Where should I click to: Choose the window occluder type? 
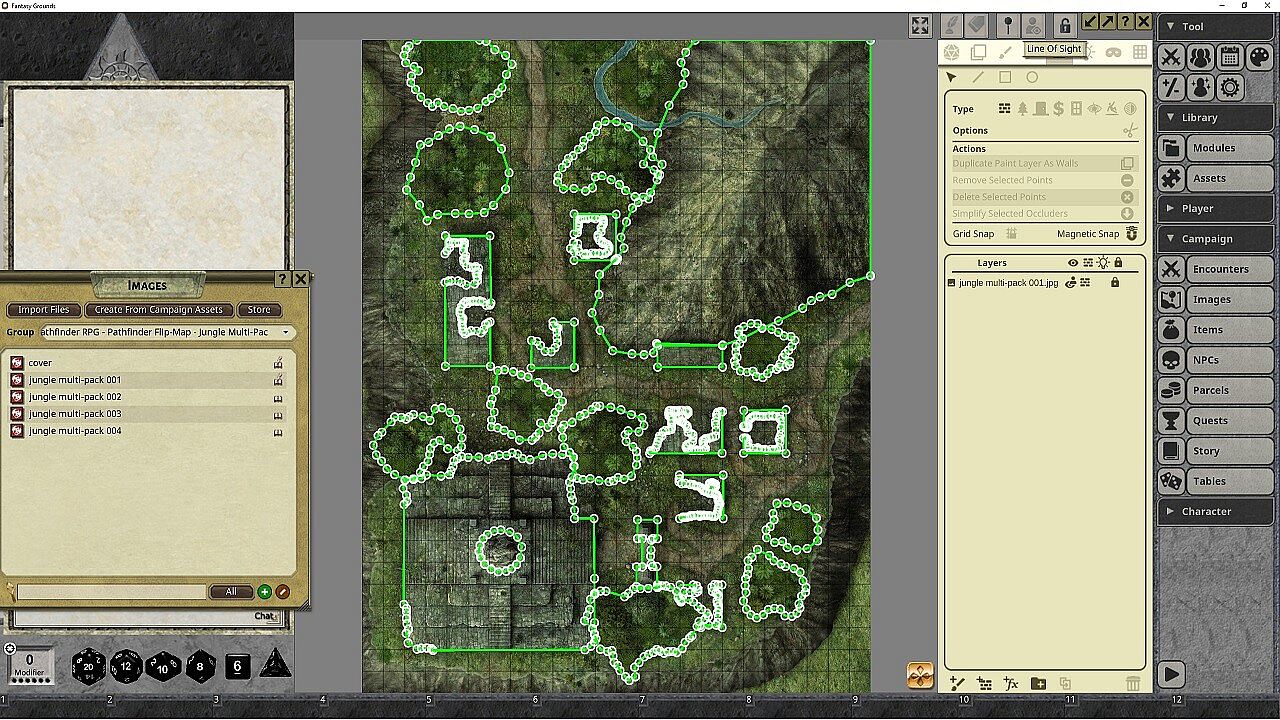[x=1076, y=109]
